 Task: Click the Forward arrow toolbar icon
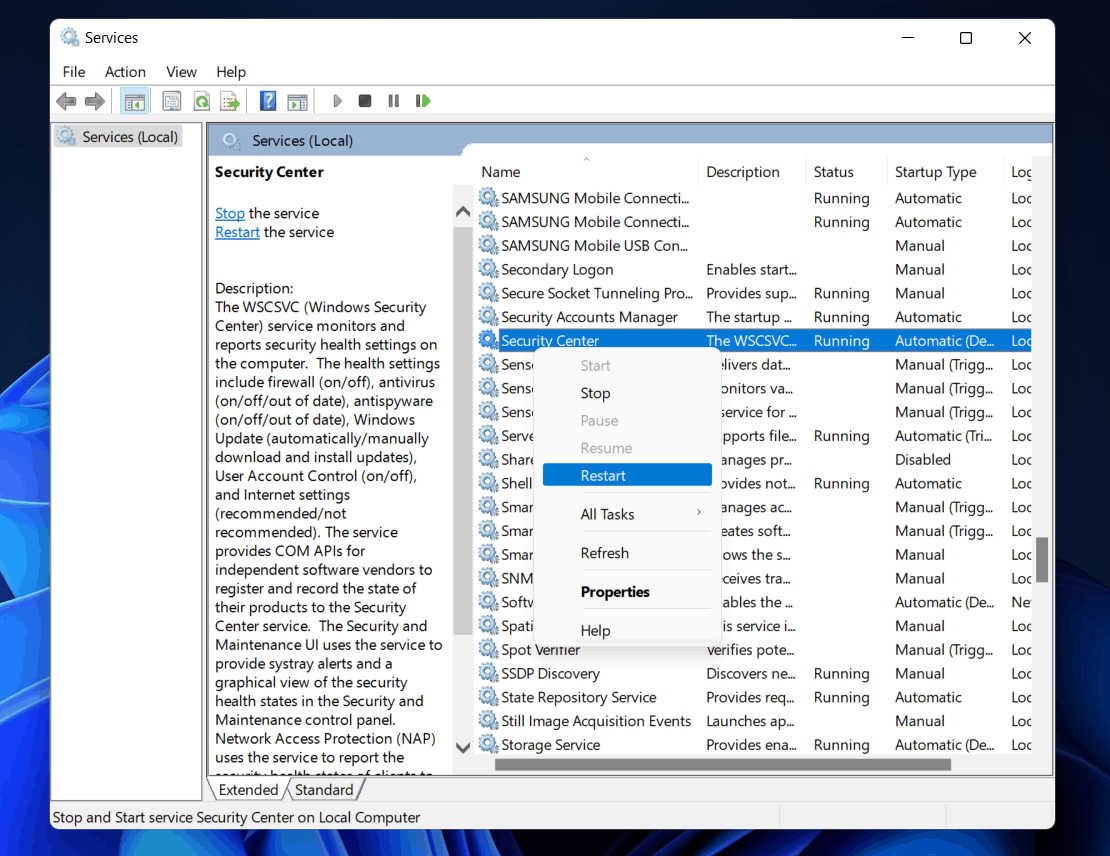coord(95,101)
